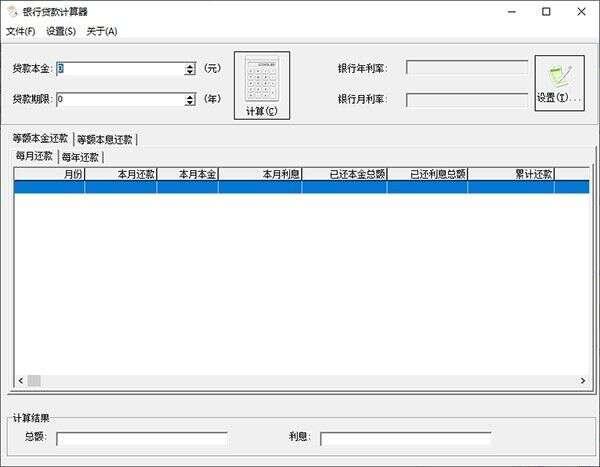Image resolution: width=600 pixels, height=467 pixels.
Task: Focus the 贷款本金 input field
Action: (121, 69)
